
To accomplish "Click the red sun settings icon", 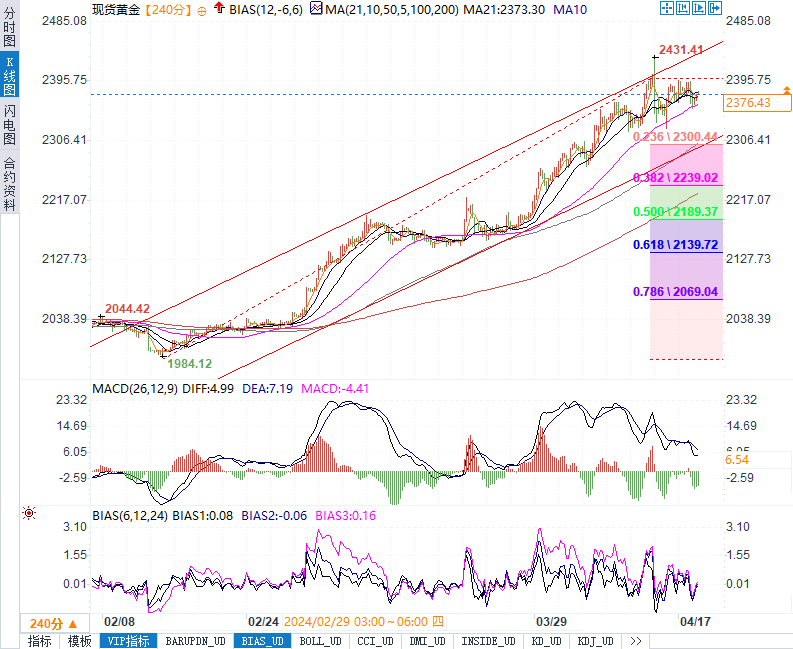I will click(x=29, y=513).
